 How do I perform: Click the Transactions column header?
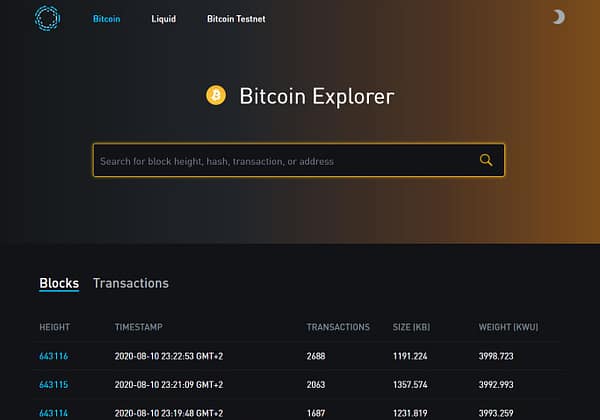click(x=338, y=327)
